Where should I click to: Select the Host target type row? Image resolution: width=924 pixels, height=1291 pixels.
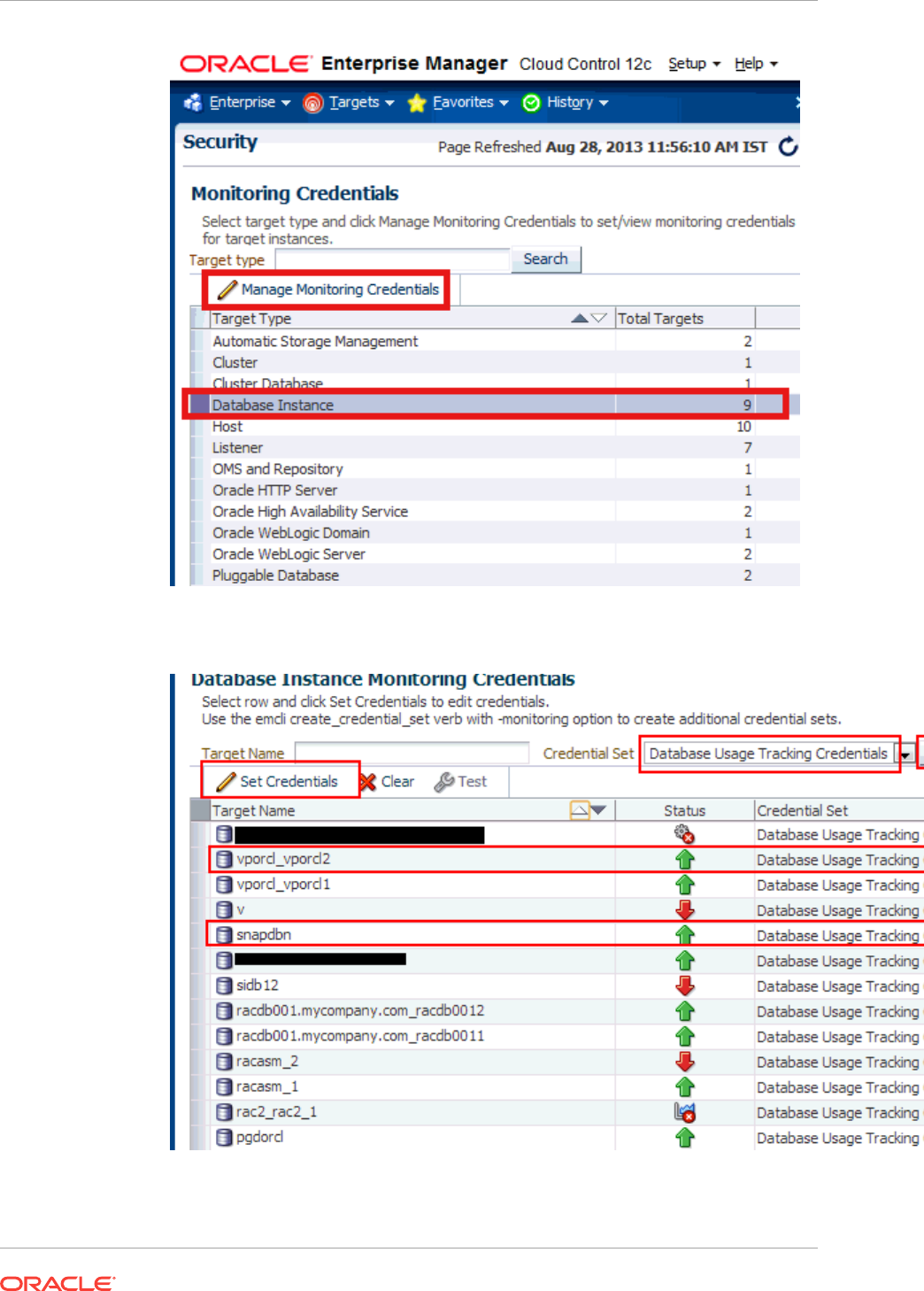coord(495,426)
